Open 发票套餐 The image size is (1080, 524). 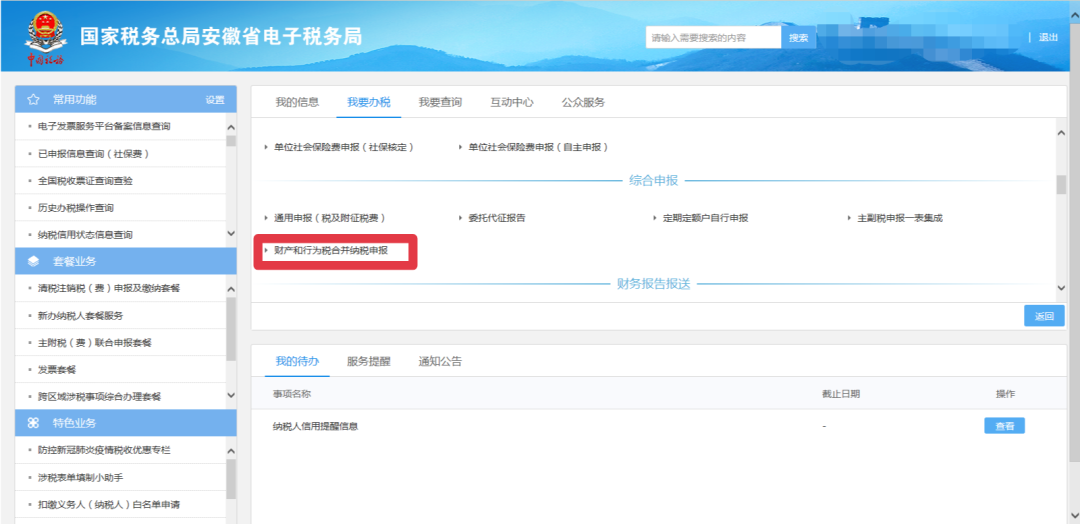tap(57, 370)
